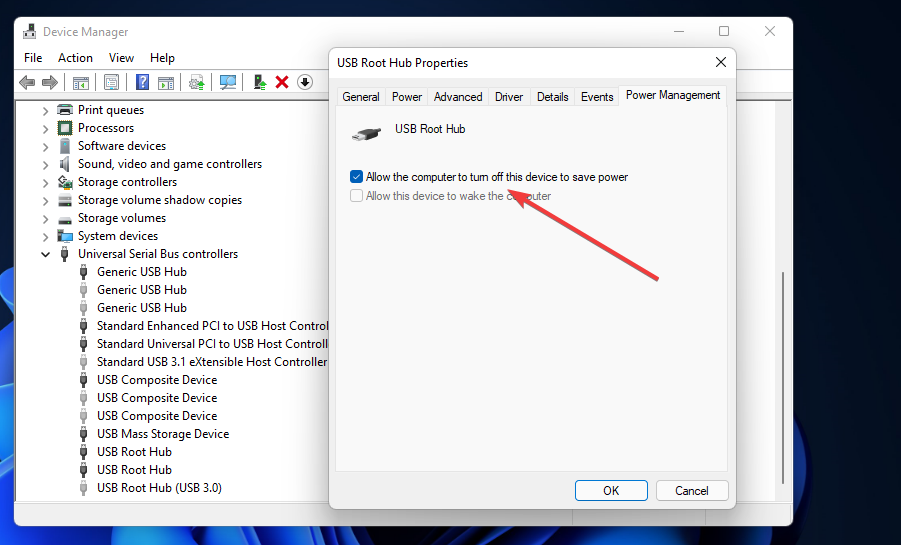The height and width of the screenshot is (545, 901).
Task: Expand the System devices category
Action: (45, 237)
